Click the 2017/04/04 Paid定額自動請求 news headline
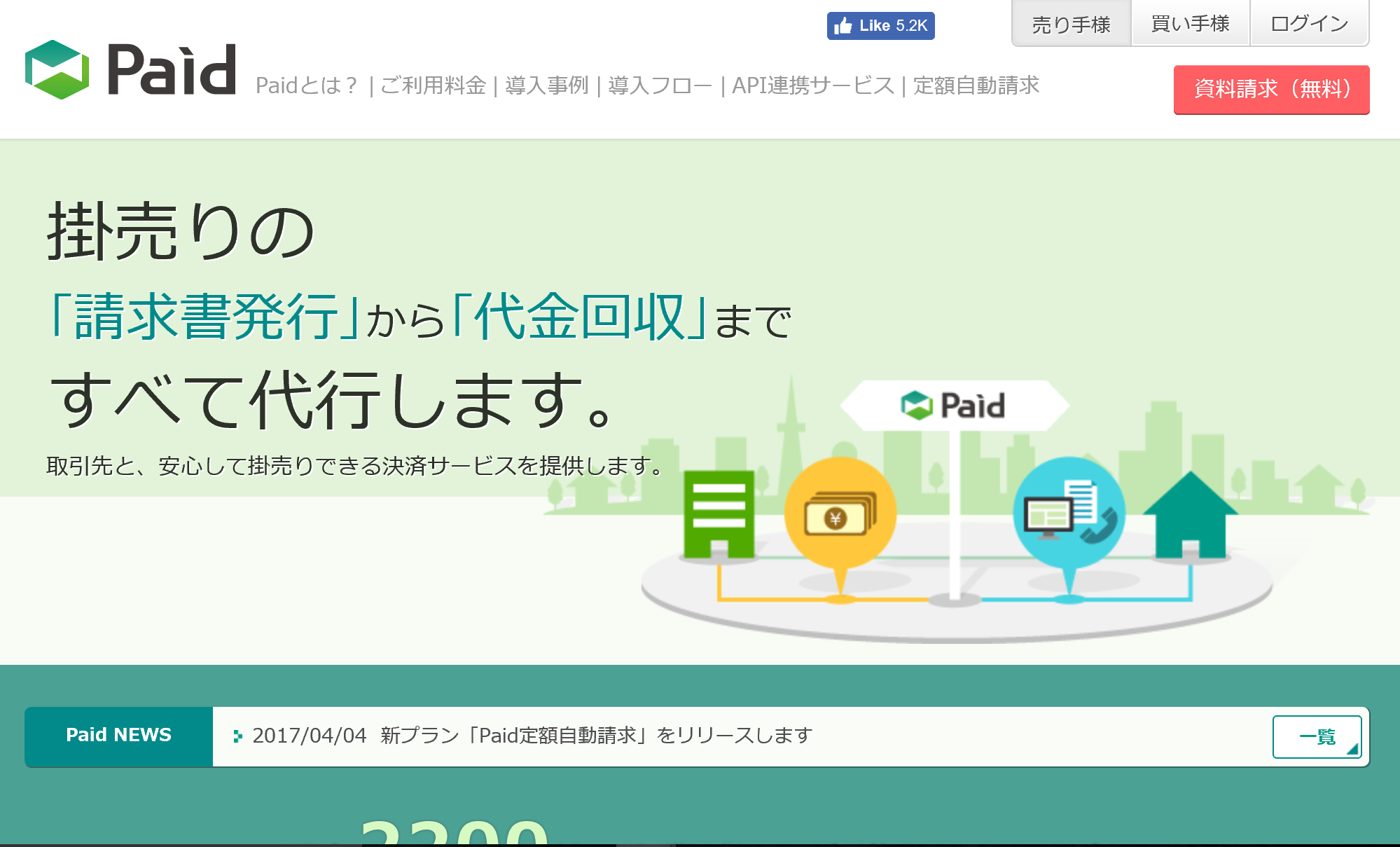Viewport: 1400px width, 847px height. pyautogui.click(x=532, y=736)
